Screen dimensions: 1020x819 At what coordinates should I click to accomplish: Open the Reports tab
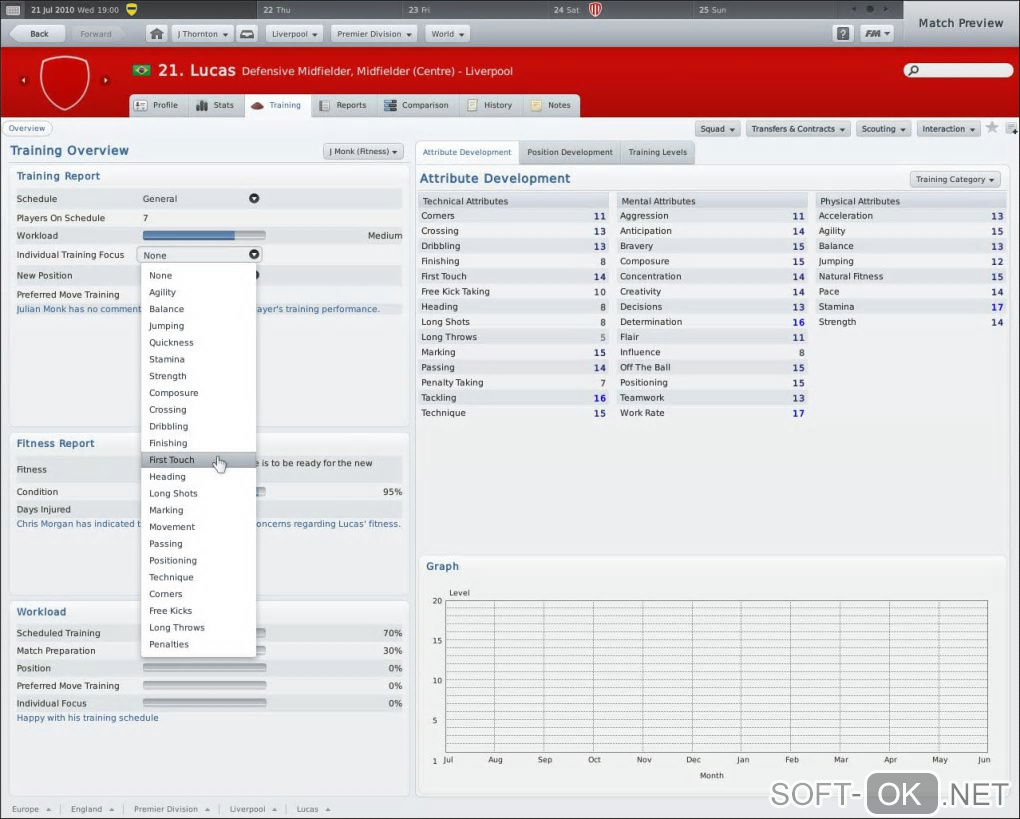343,105
